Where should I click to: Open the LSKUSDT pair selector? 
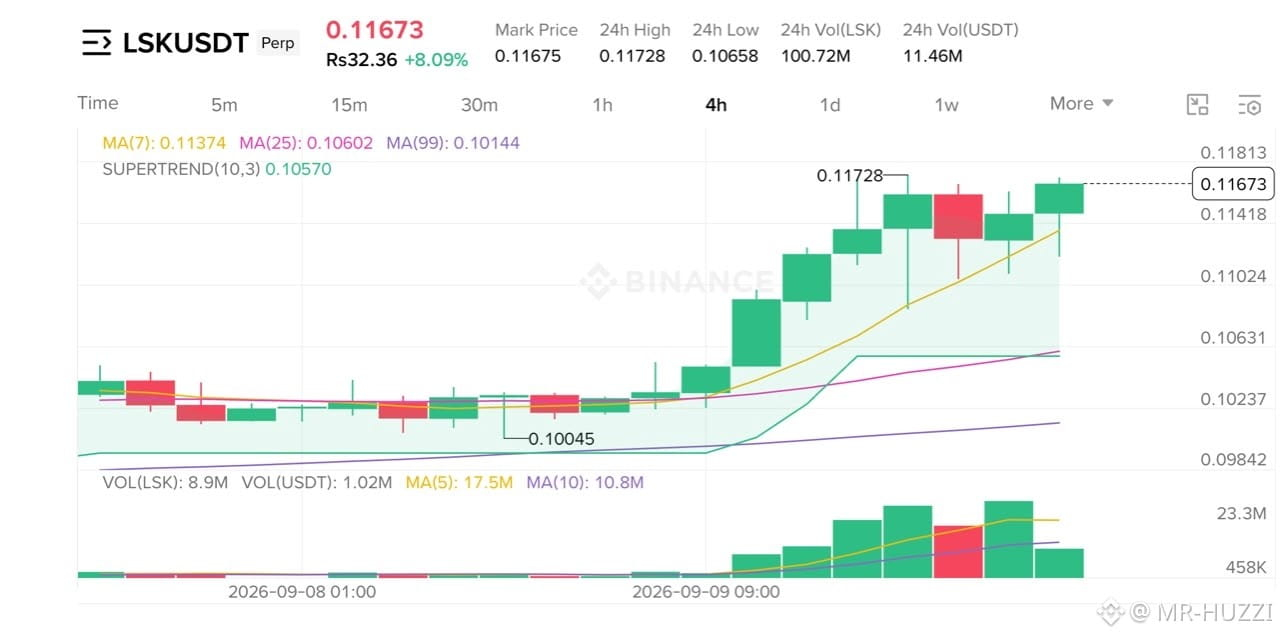(x=185, y=42)
